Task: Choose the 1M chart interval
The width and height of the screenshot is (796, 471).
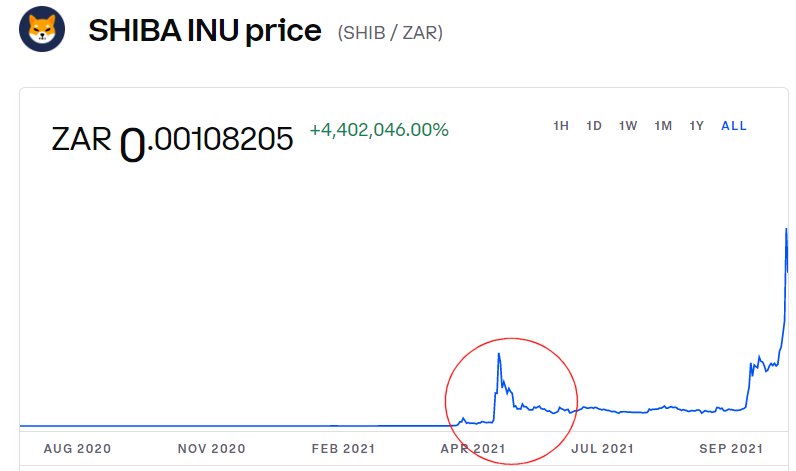Action: click(x=663, y=126)
